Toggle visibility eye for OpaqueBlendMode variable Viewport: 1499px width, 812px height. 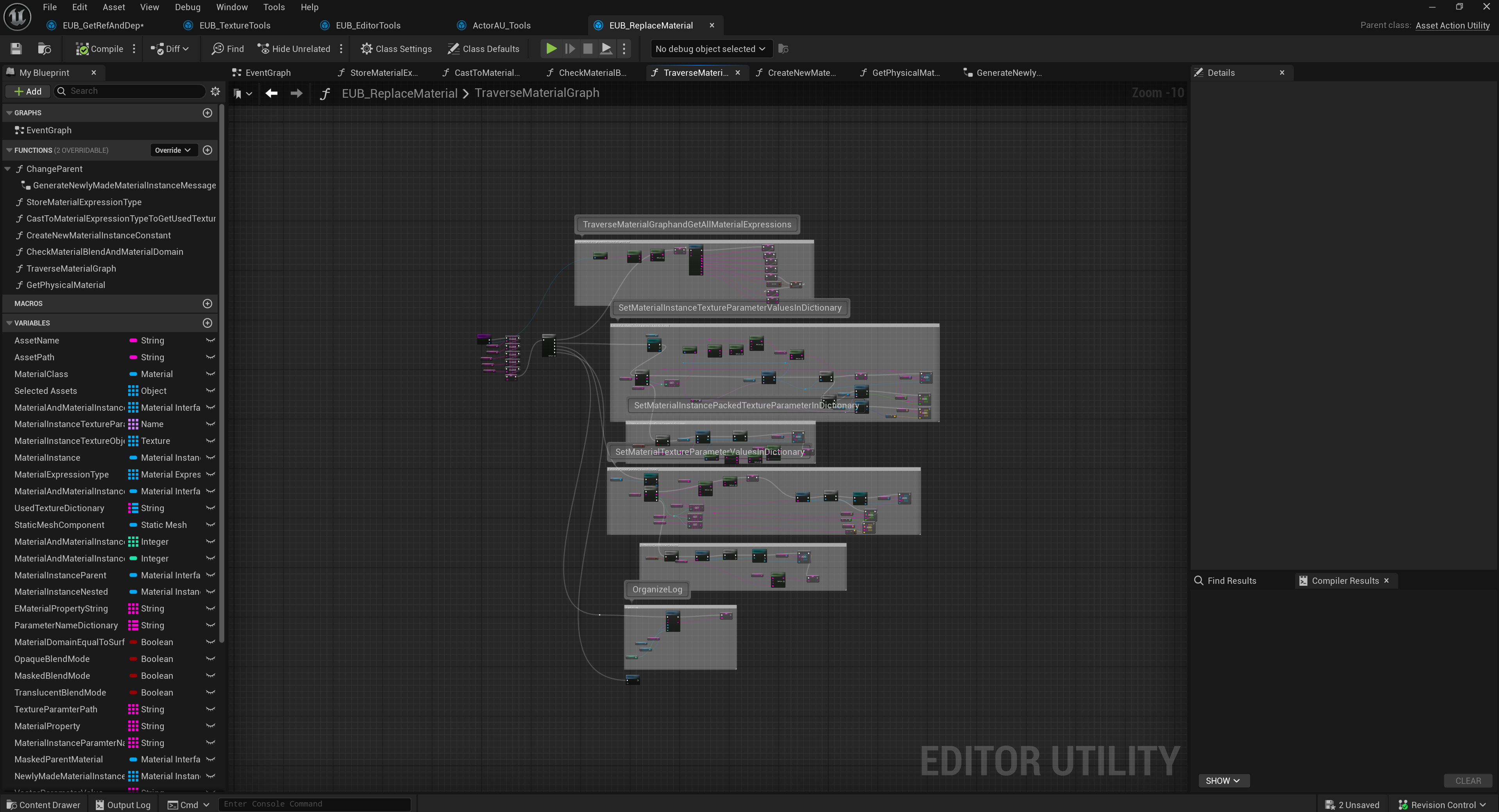[x=211, y=659]
